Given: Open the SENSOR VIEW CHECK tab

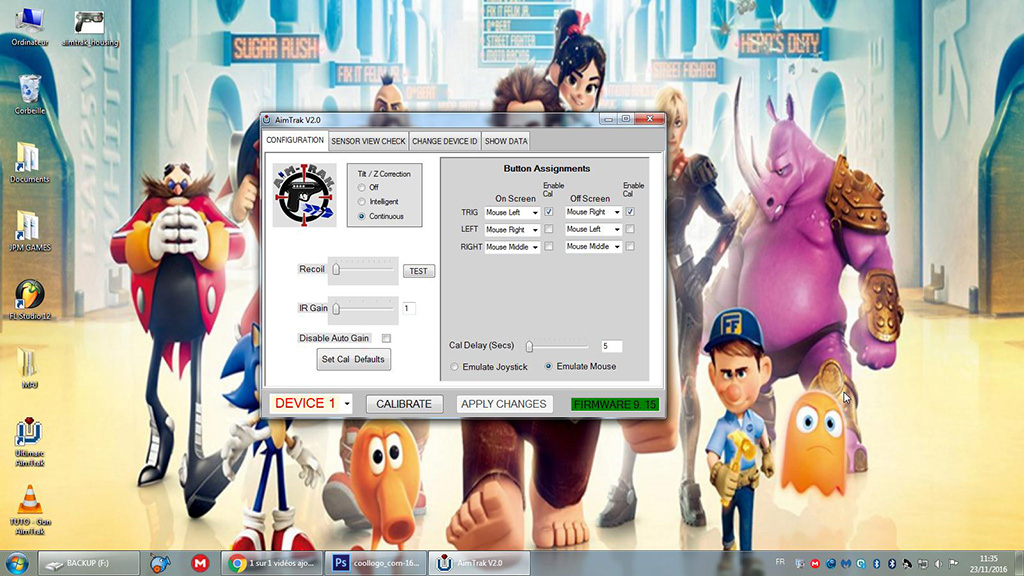Looking at the screenshot, I should click(x=368, y=141).
